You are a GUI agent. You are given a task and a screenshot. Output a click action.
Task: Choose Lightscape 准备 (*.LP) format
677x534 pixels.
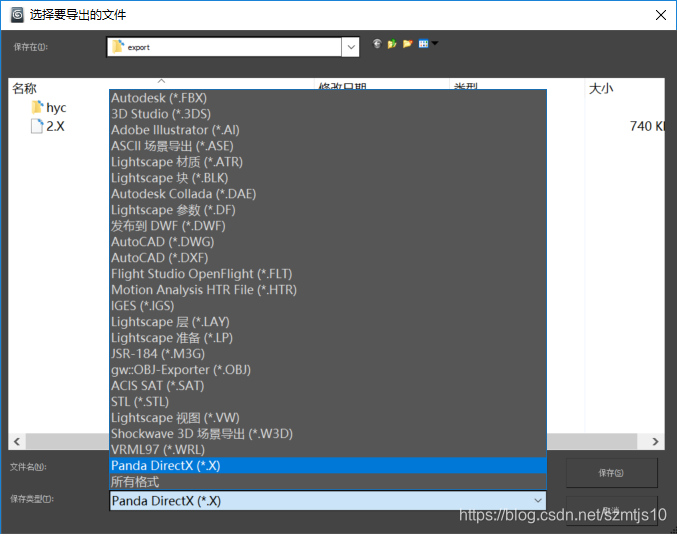point(328,338)
